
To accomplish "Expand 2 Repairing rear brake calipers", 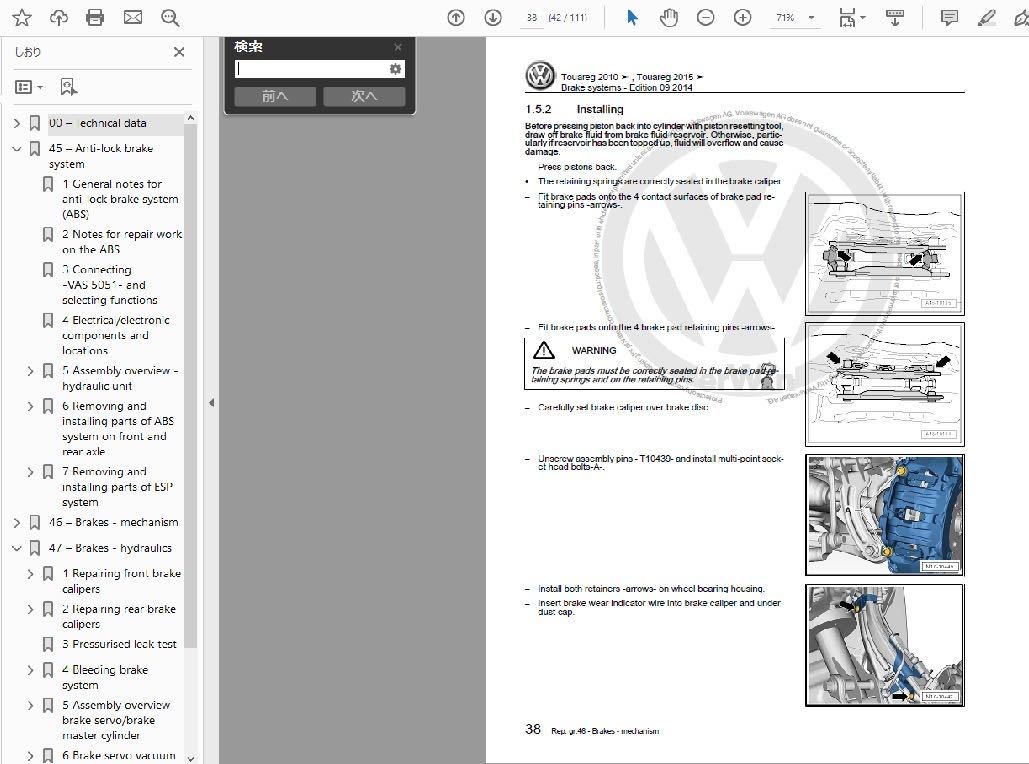I will (30, 609).
